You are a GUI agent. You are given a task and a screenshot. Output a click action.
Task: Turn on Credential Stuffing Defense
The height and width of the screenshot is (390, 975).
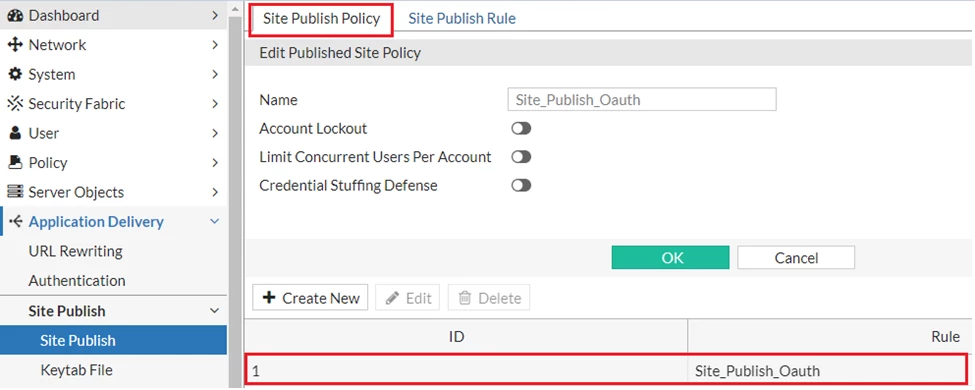pos(521,185)
